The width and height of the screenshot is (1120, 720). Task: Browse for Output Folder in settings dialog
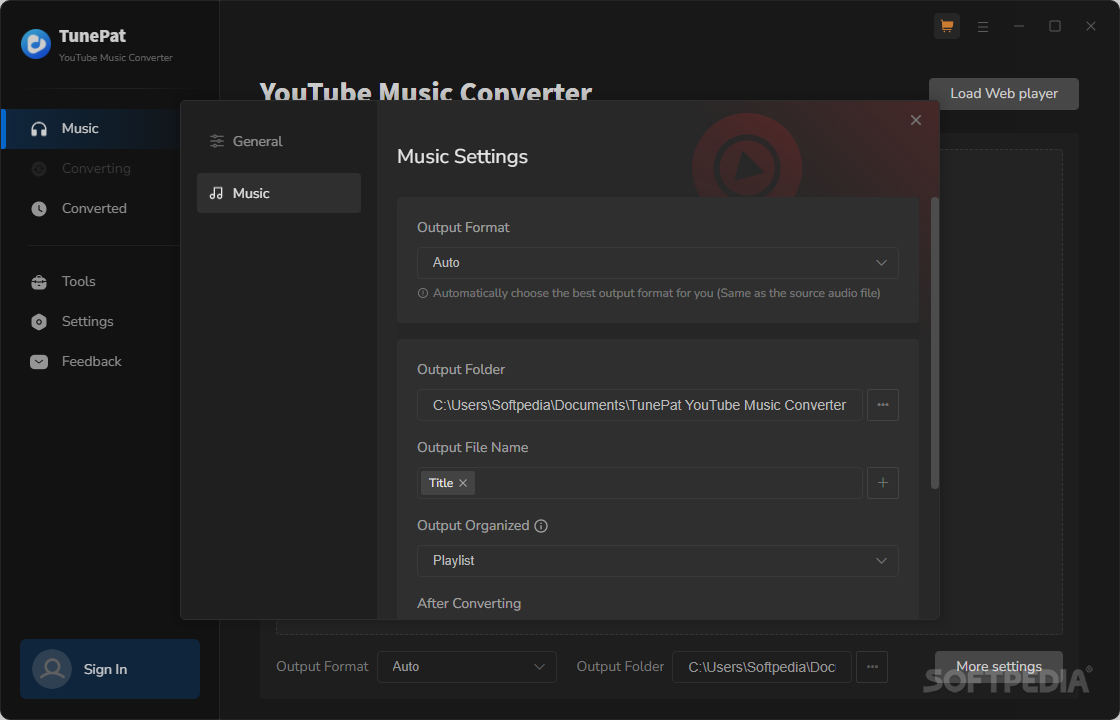tap(883, 405)
